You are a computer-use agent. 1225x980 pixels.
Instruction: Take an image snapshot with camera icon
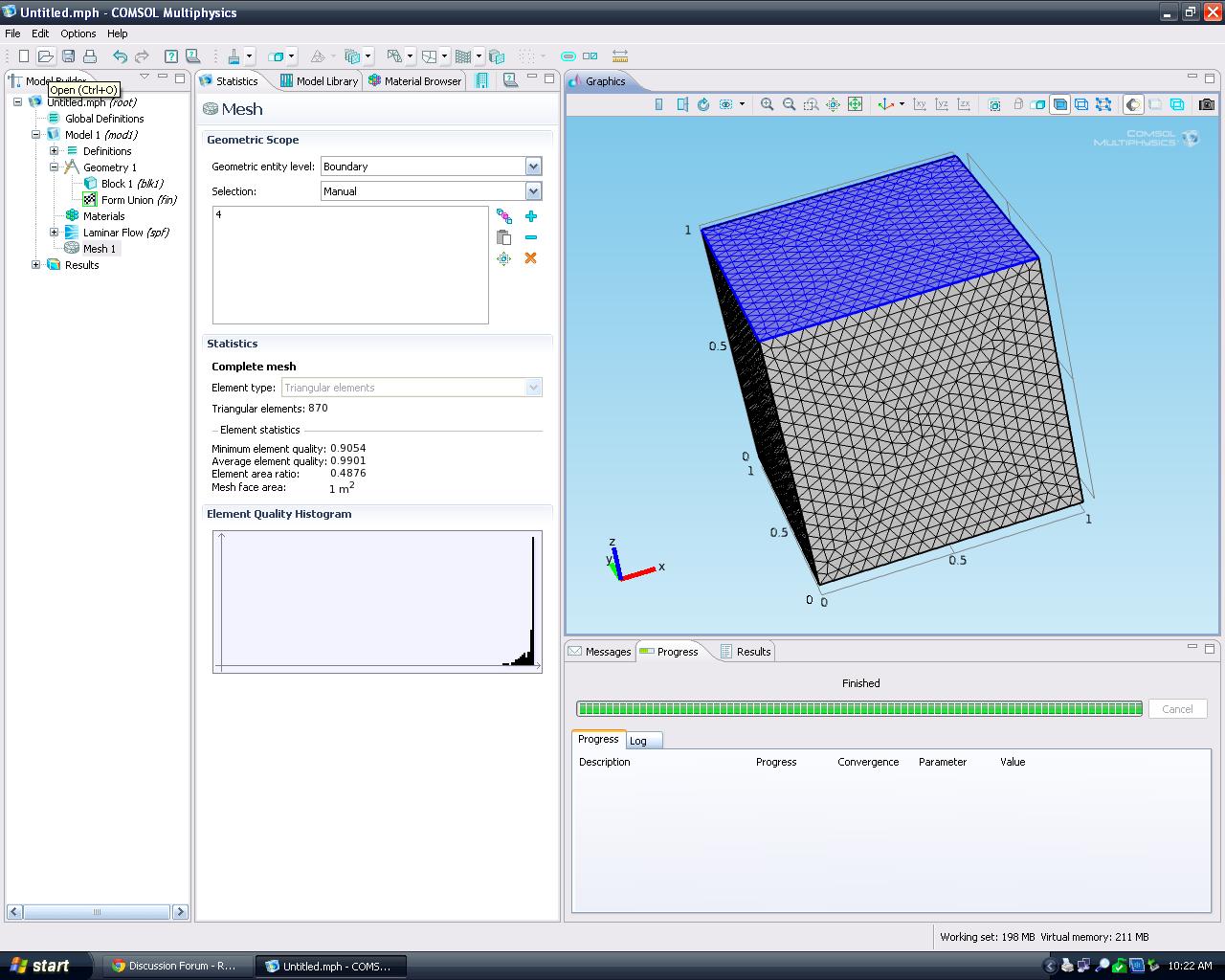coord(1206,104)
